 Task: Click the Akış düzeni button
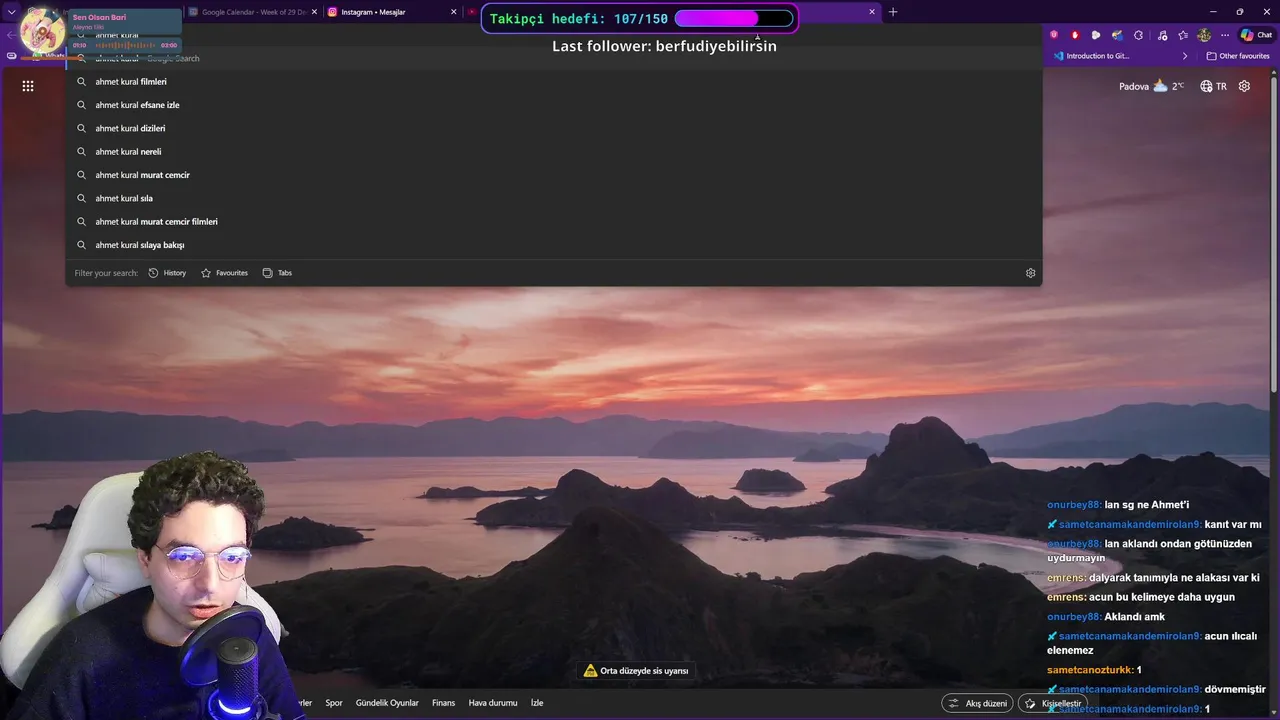pos(978,703)
